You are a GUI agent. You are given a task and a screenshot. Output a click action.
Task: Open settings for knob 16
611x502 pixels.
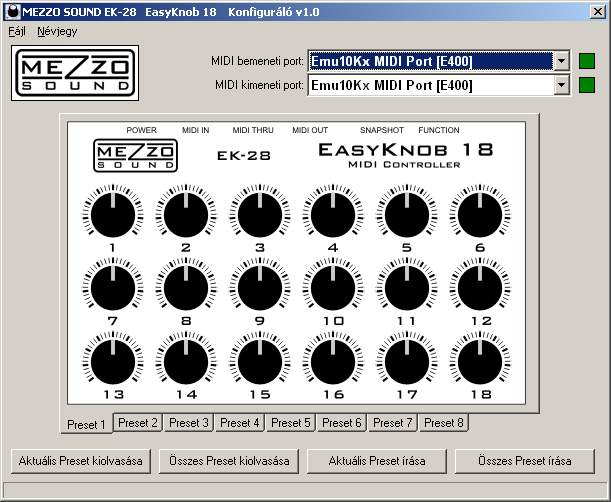point(333,362)
